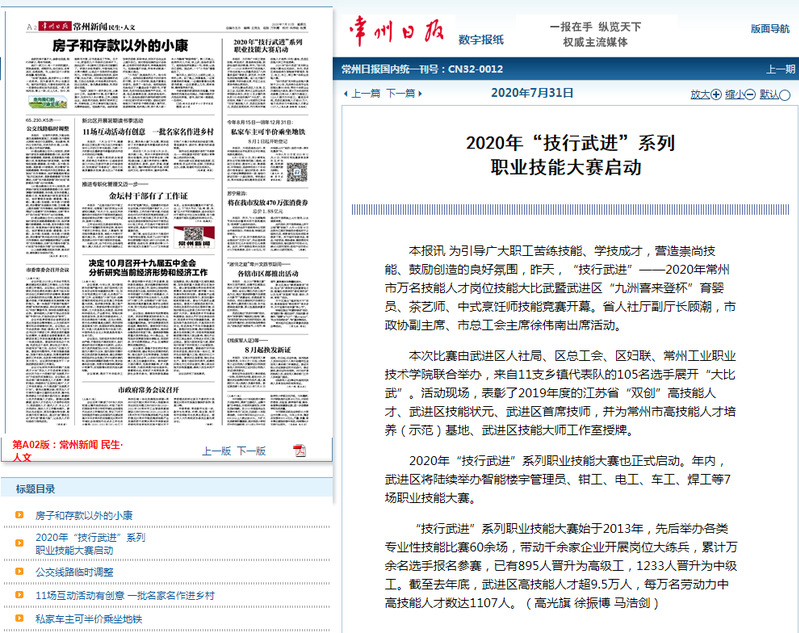Click orange bullet beside 房子和存款以外的小康

(x=19, y=515)
